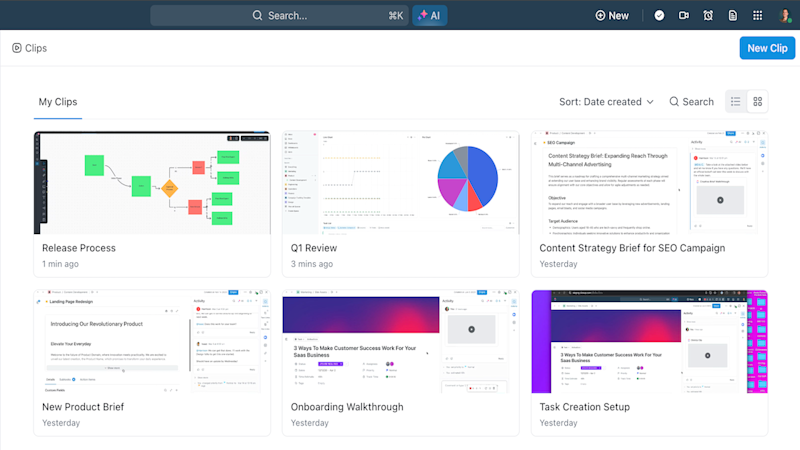Click the New Product Brief title
This screenshot has height=450, width=800.
(83, 407)
